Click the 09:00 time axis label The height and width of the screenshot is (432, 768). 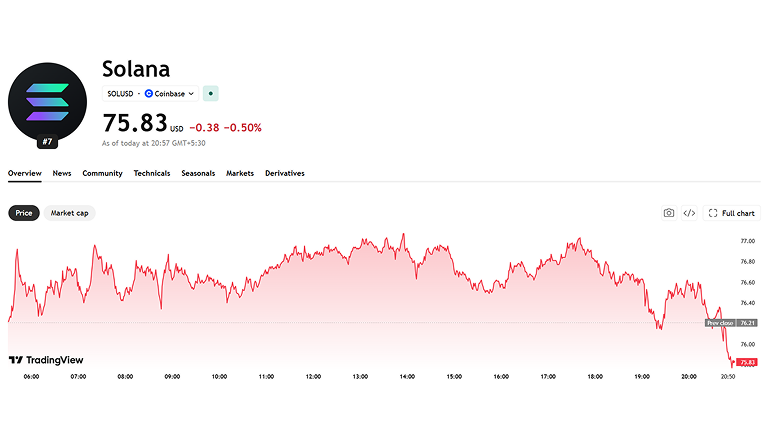pyautogui.click(x=172, y=377)
